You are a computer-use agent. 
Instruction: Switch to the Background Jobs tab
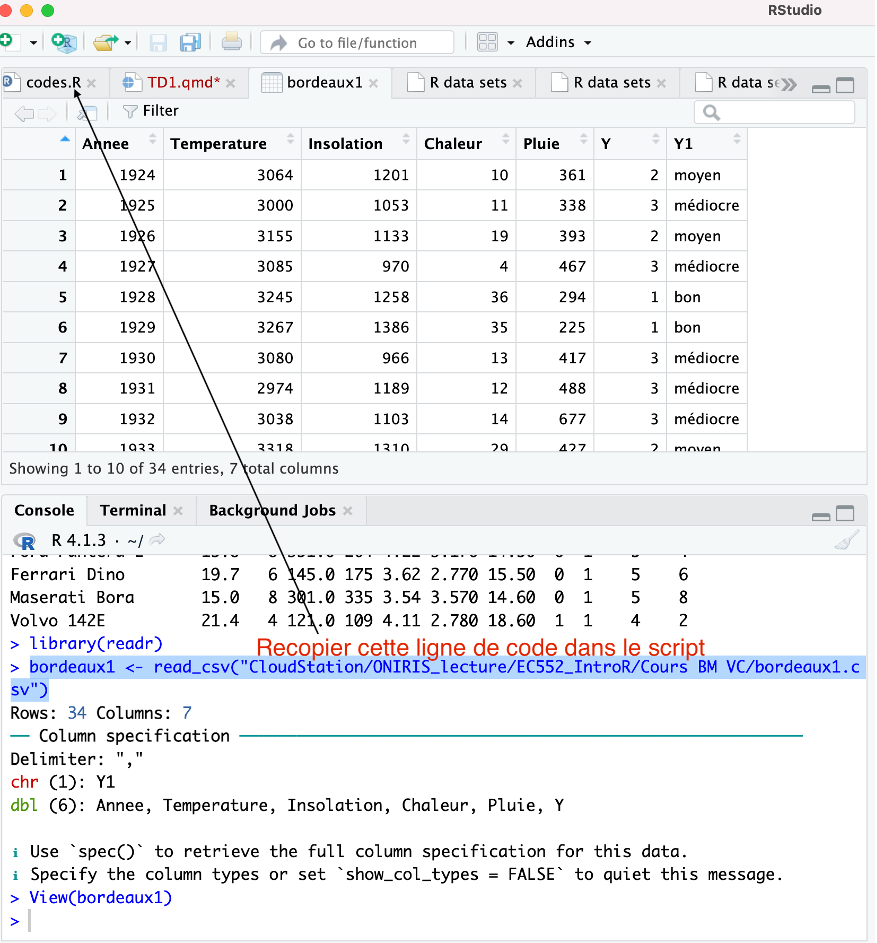(x=272, y=511)
